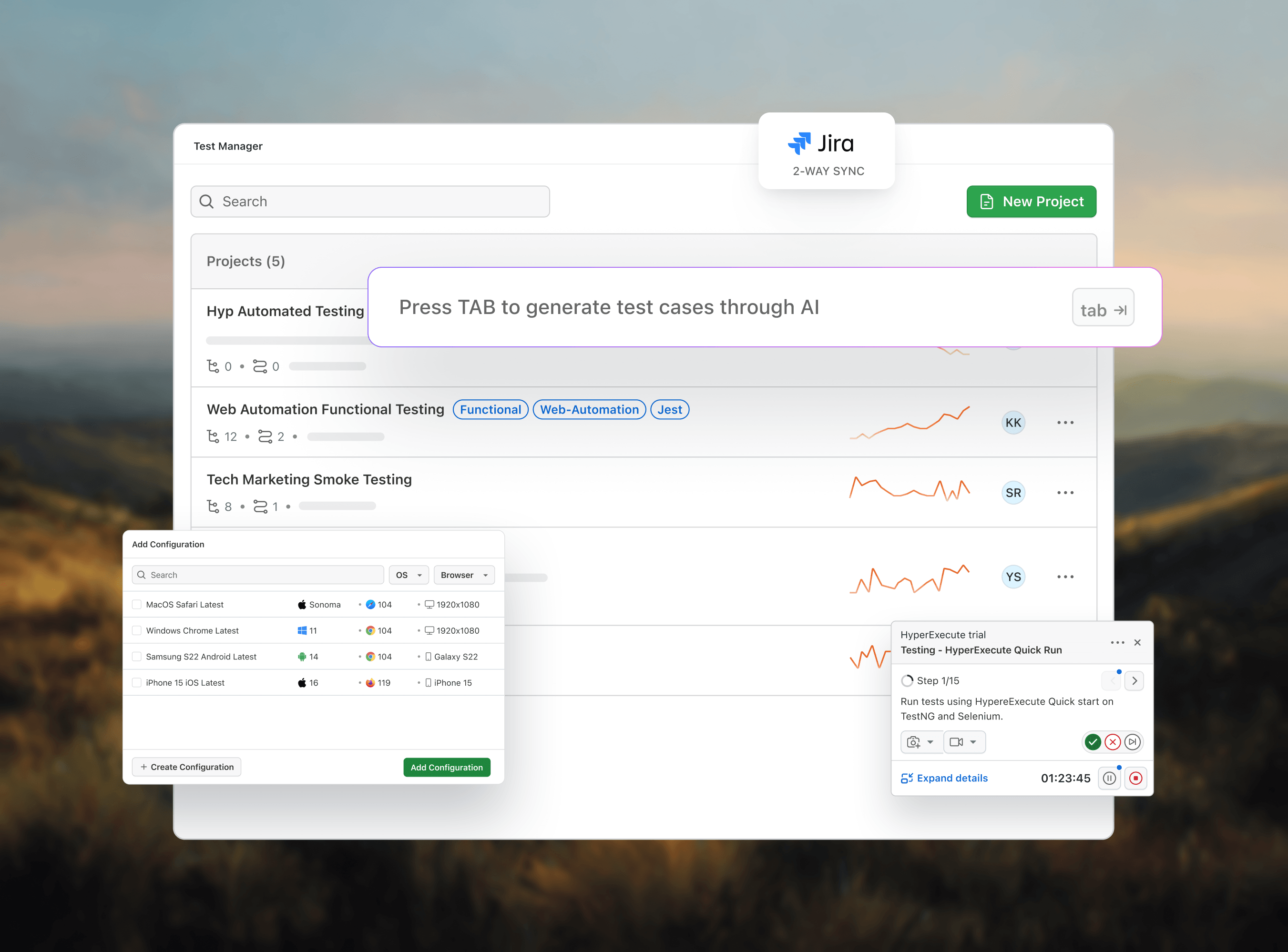The image size is (1288, 952).
Task: Open the Tech Marketing Smoke Testing project
Action: [309, 479]
